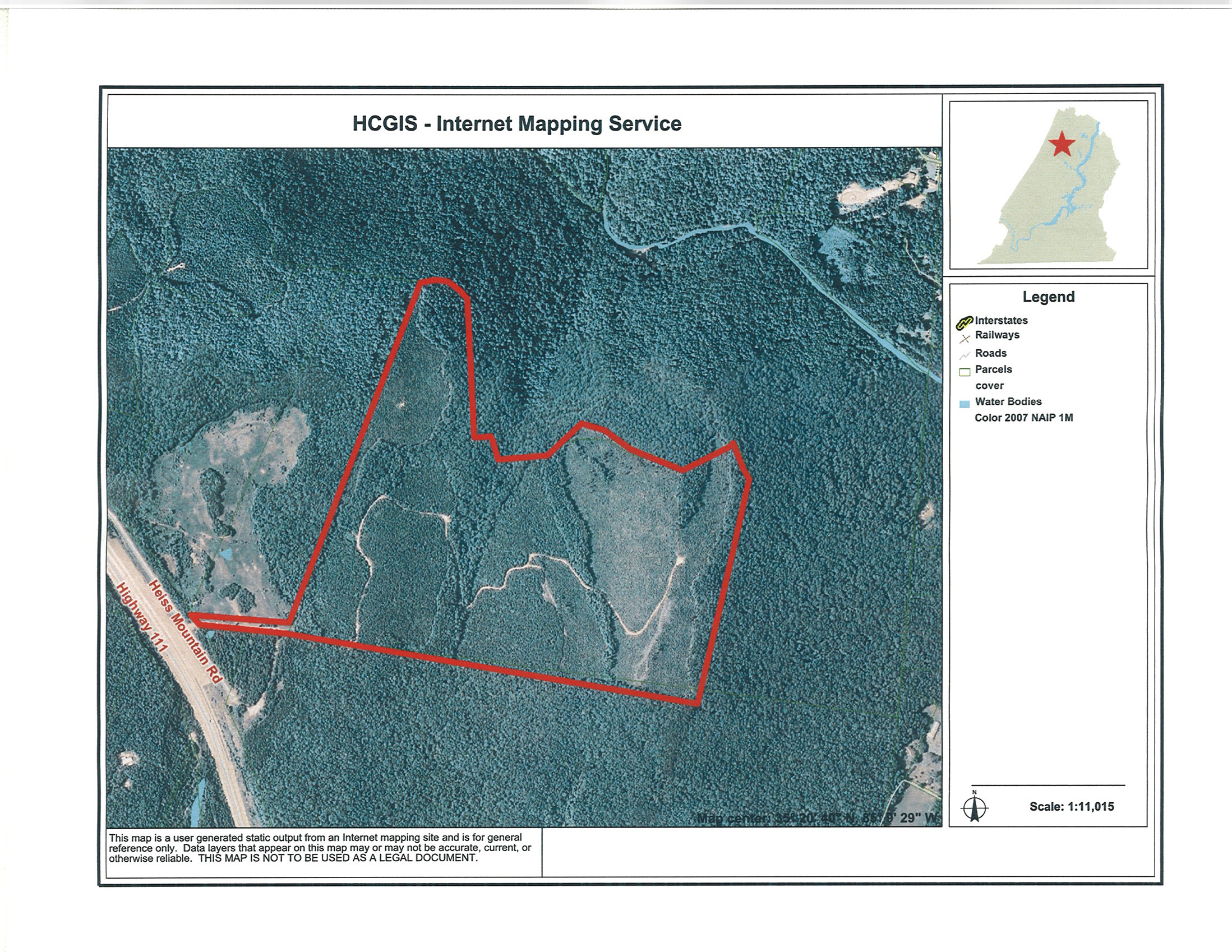Click the Water Bodies legend label

[x=1008, y=401]
